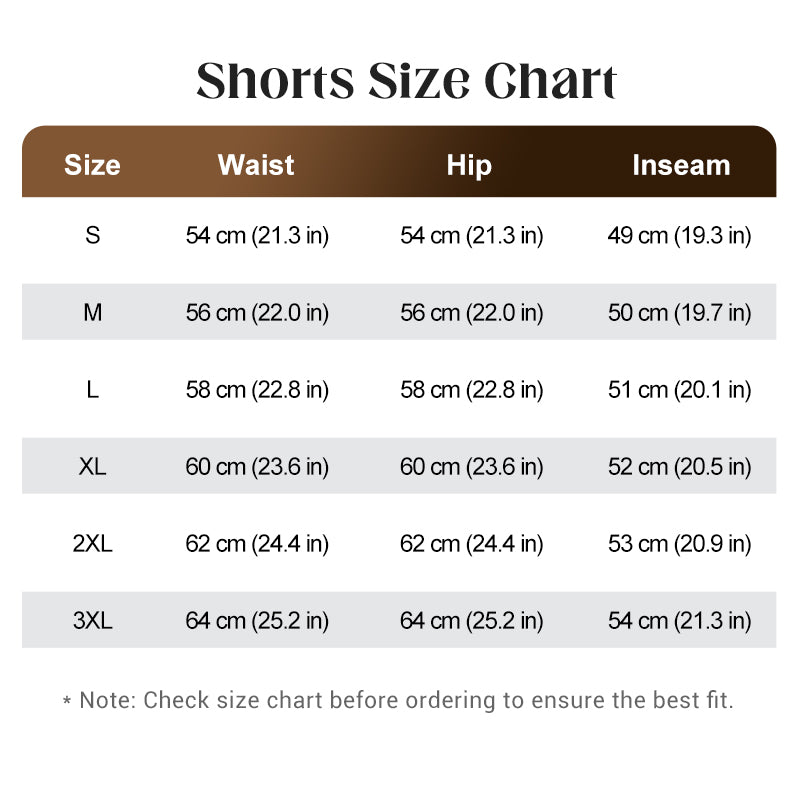800x800 pixels.
Task: Click the XL size row label
Action: click(92, 466)
